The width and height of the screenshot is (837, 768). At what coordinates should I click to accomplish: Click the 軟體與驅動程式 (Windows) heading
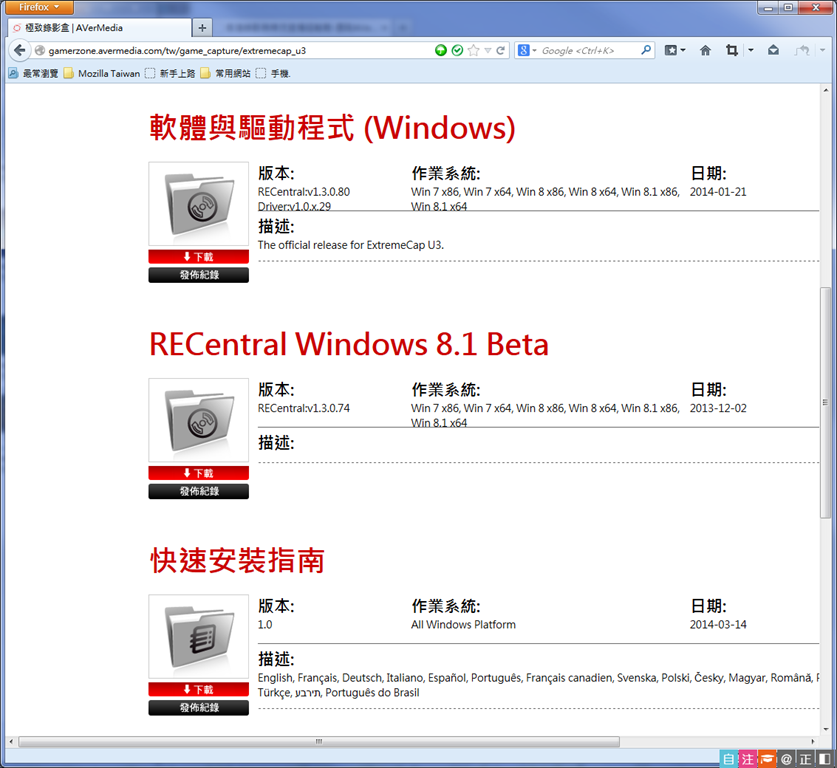332,128
